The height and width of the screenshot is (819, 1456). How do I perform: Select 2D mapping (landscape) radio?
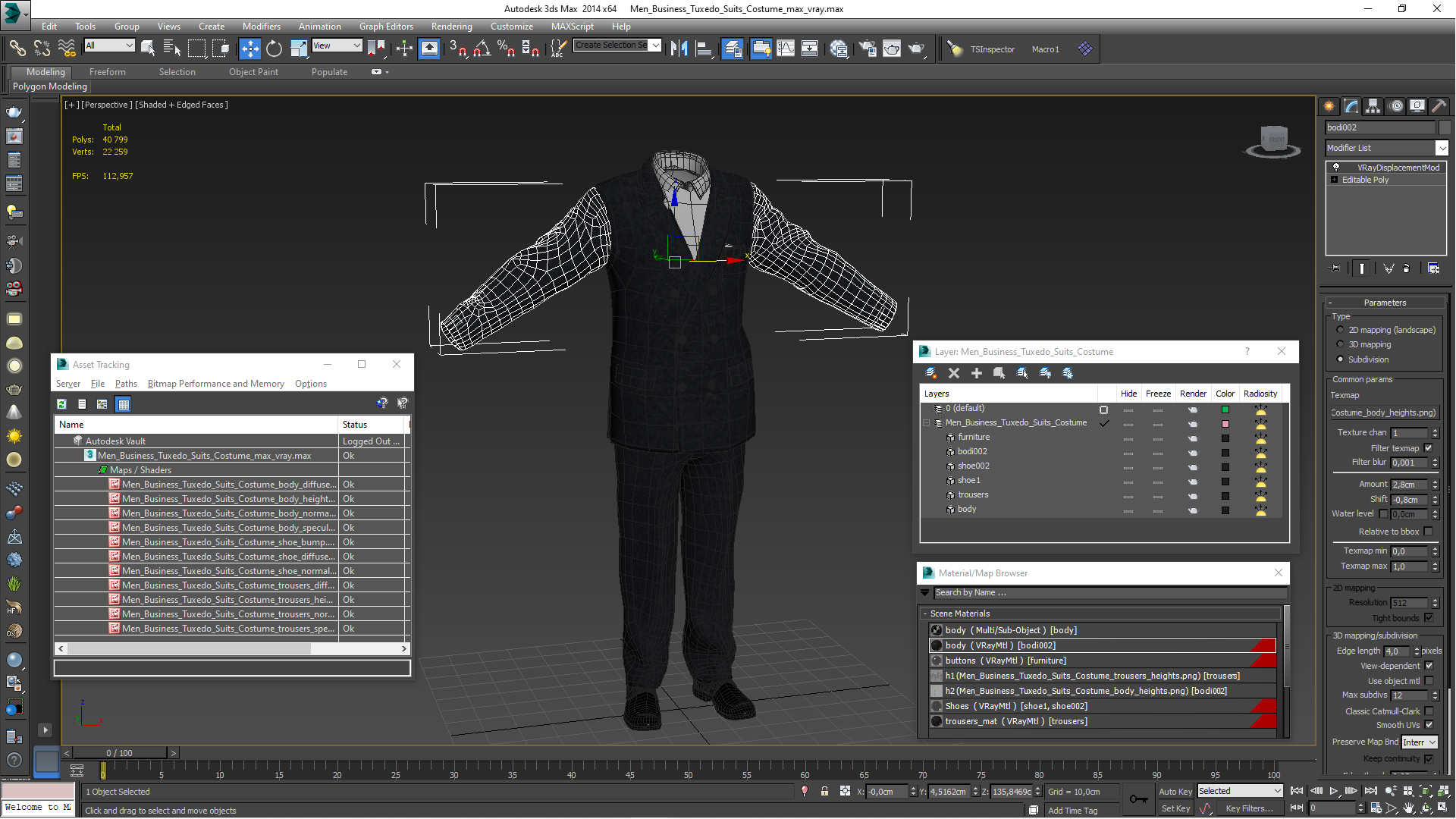[x=1340, y=330]
